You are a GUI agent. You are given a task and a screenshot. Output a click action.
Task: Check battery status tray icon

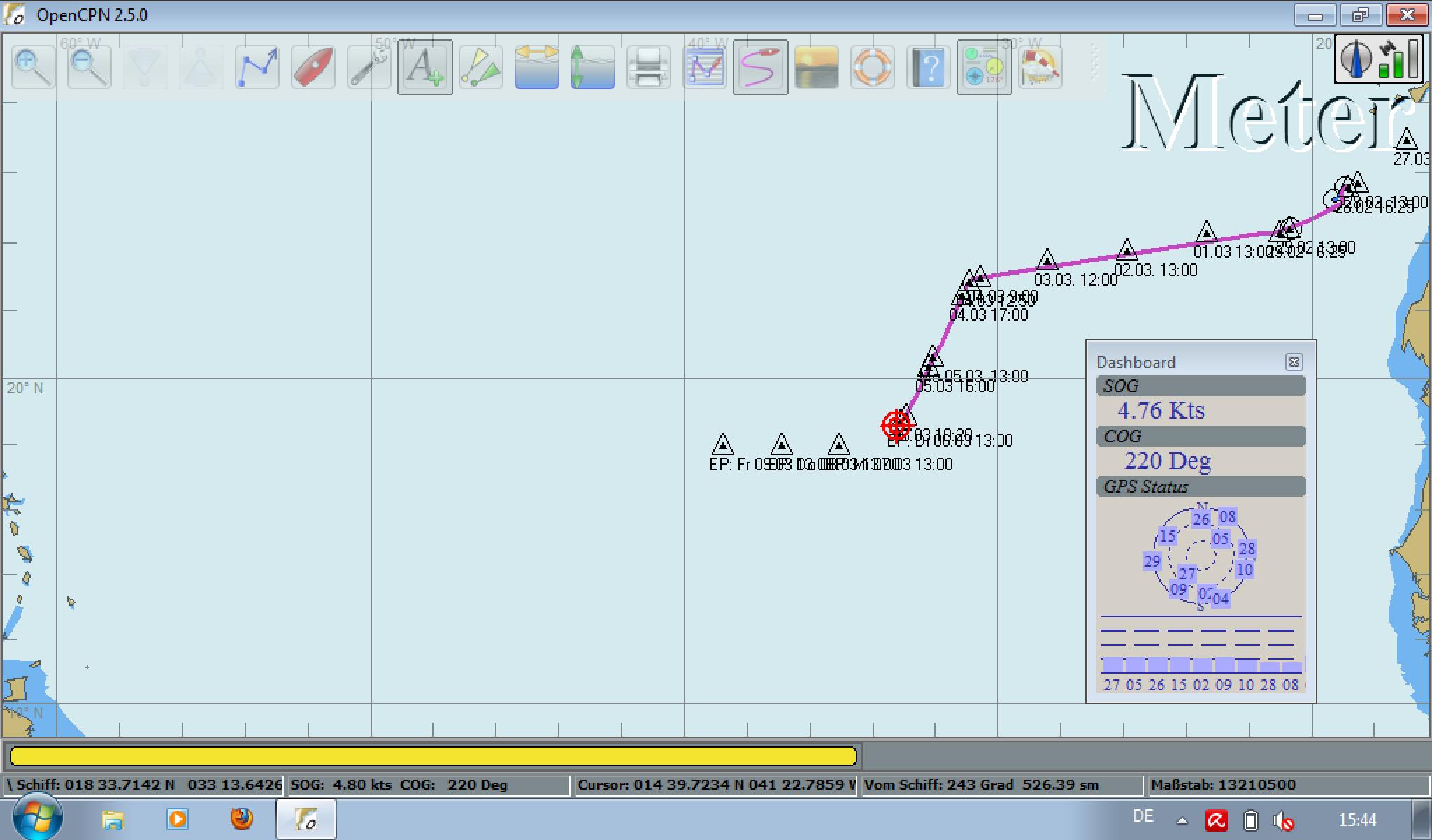[x=1251, y=820]
